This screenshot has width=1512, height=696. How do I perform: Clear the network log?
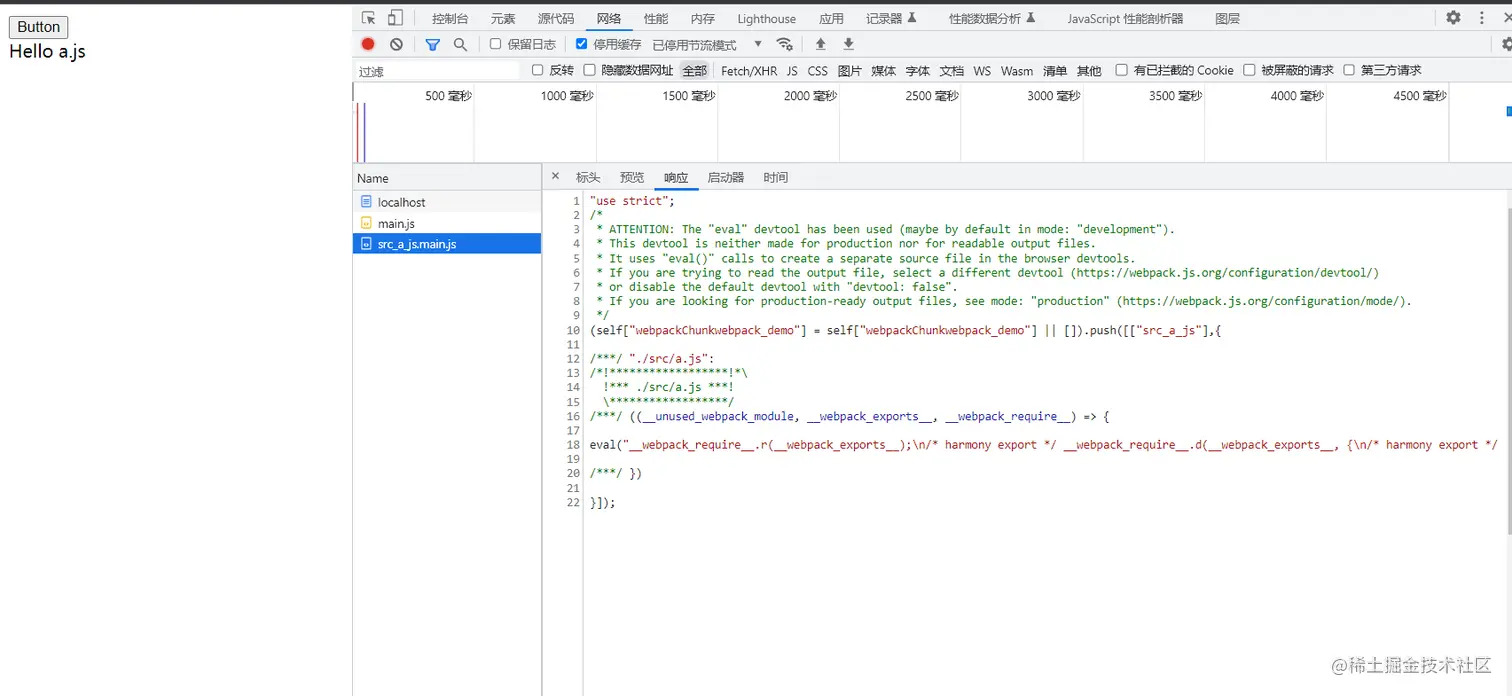point(396,44)
